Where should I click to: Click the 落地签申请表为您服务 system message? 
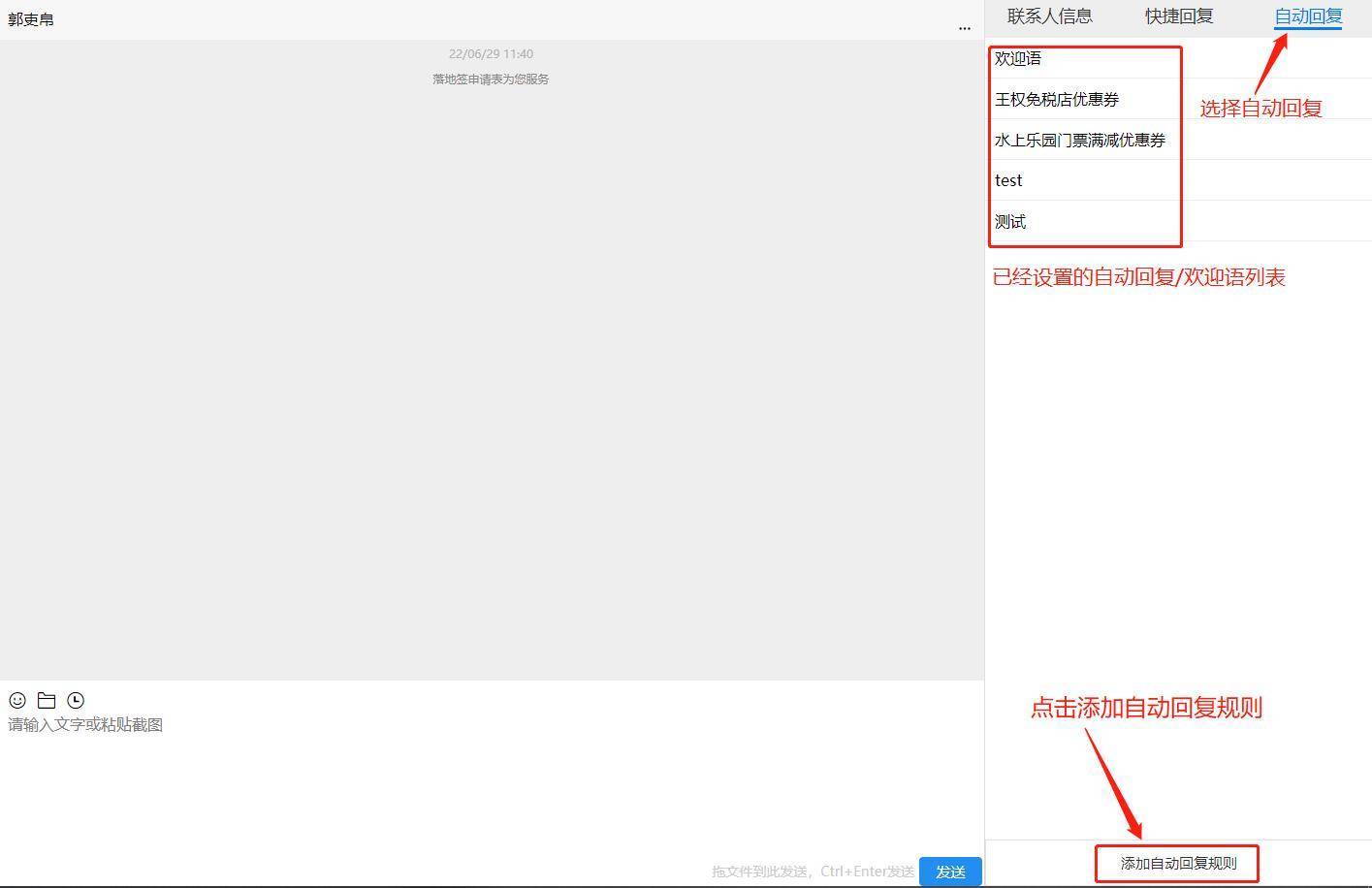tap(491, 79)
